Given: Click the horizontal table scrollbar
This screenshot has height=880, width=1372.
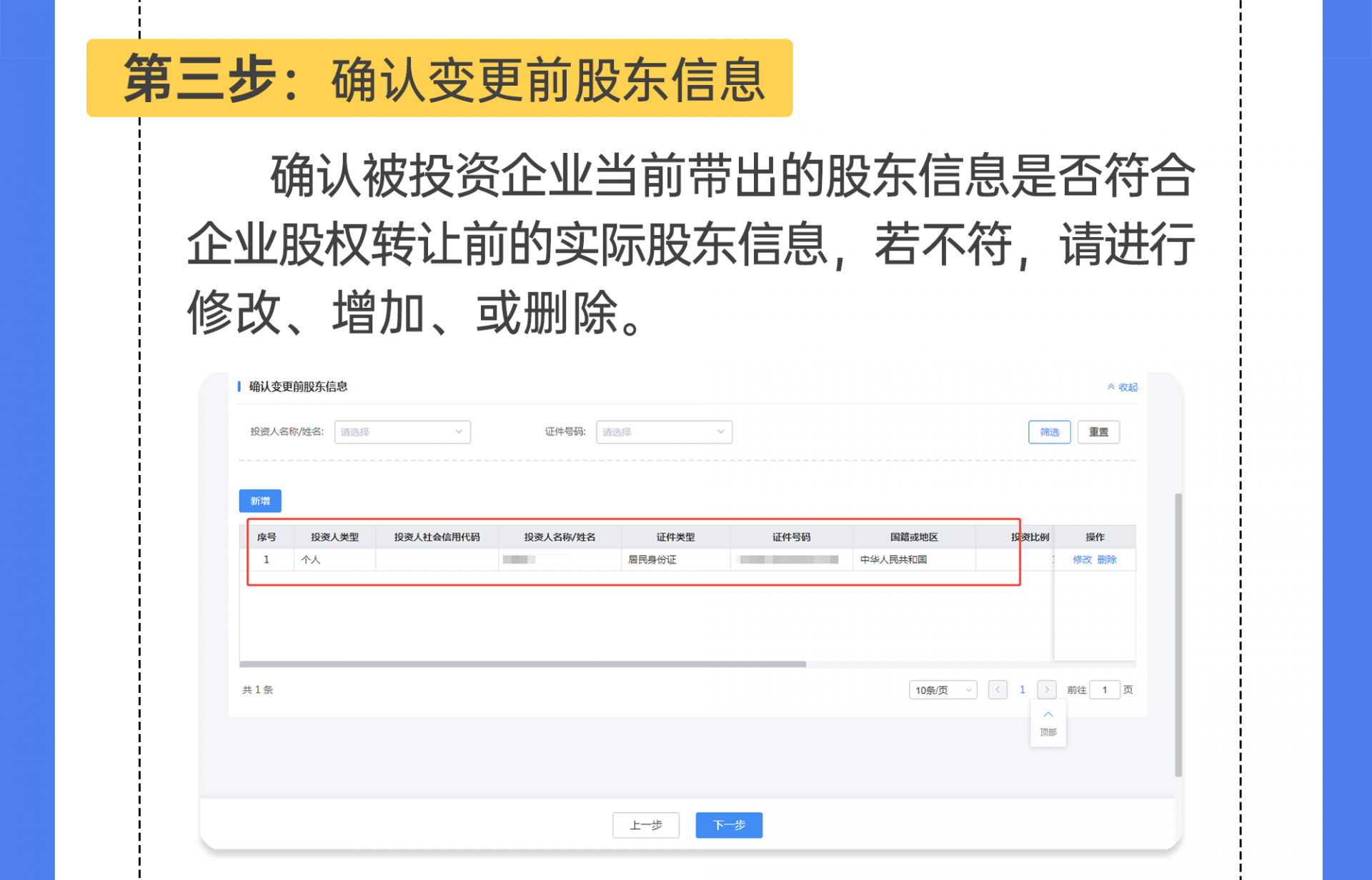Looking at the screenshot, I should click(x=523, y=664).
